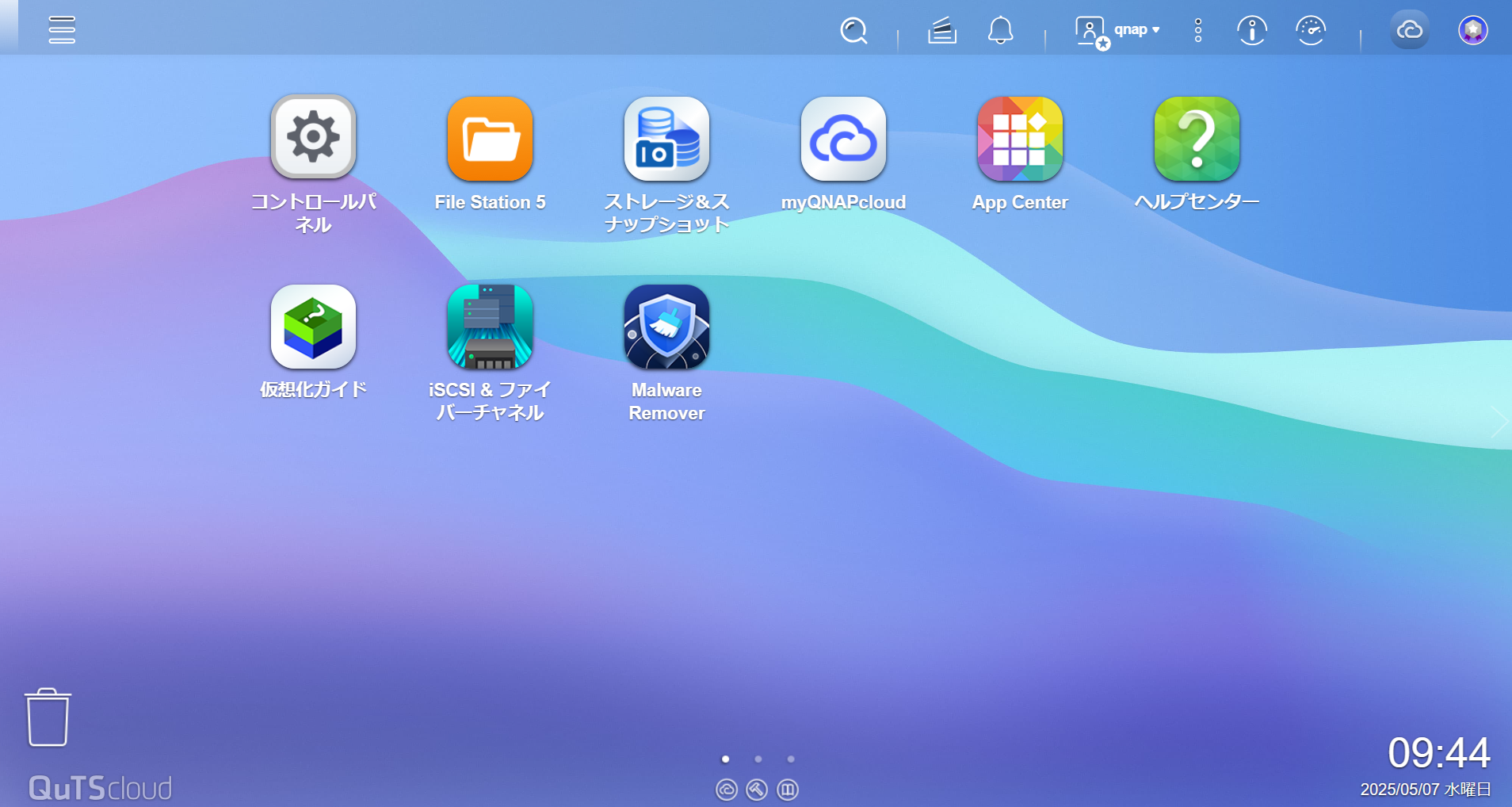Select the first desktop page dot
Image resolution: width=1512 pixels, height=807 pixels.
click(x=725, y=759)
